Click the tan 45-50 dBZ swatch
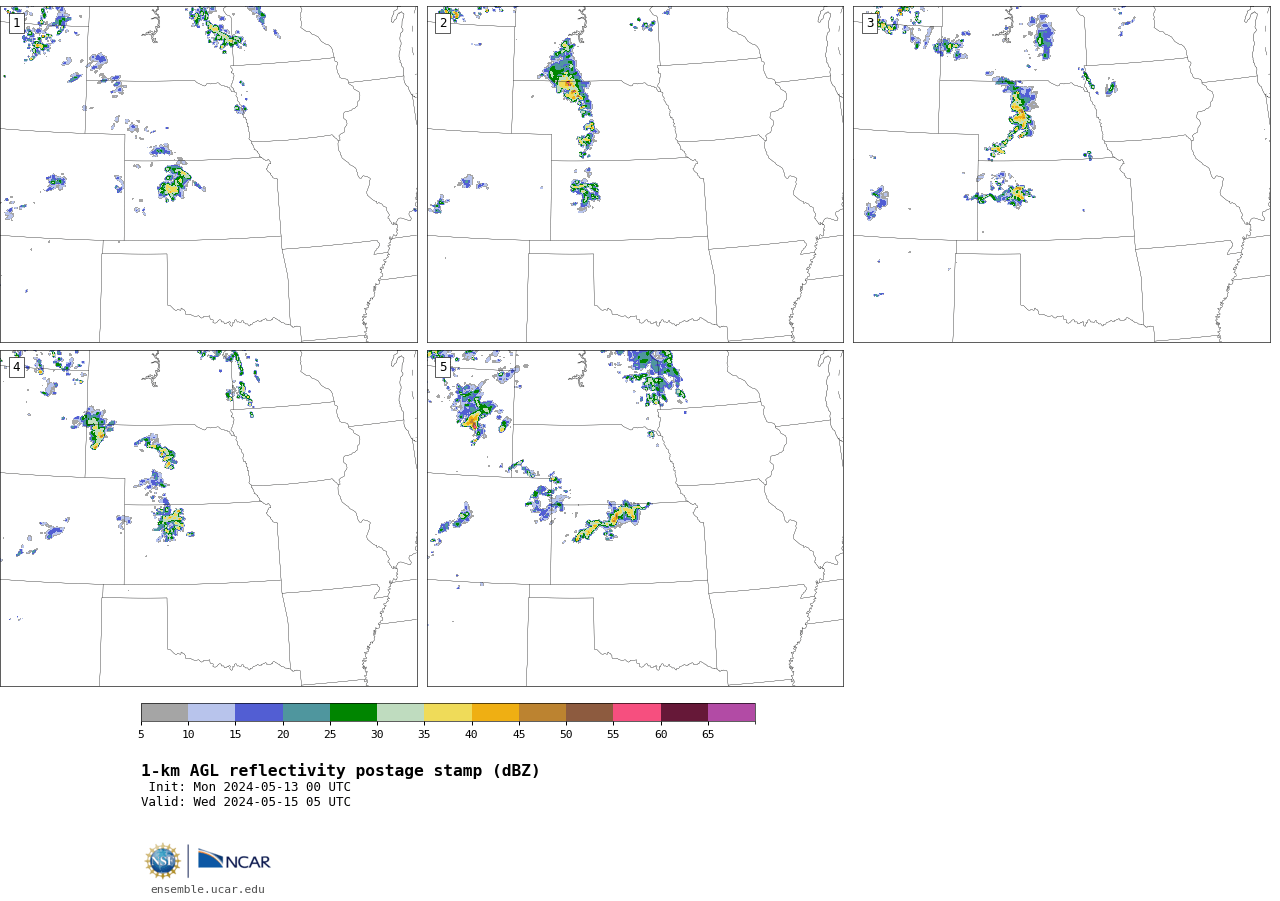 542,712
